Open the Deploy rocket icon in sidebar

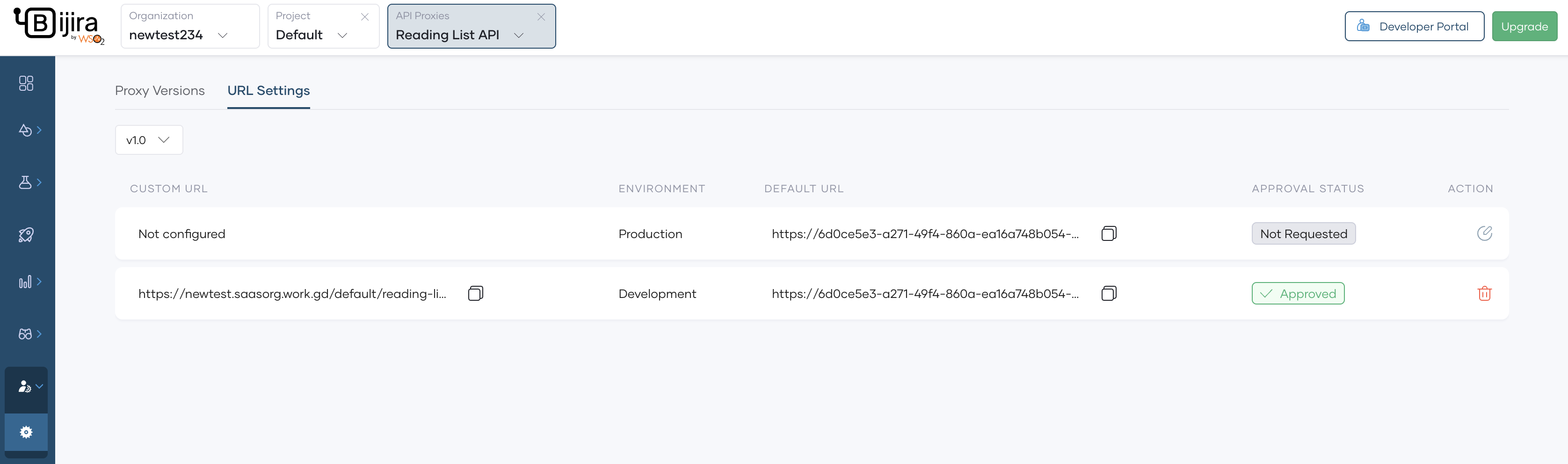point(26,235)
